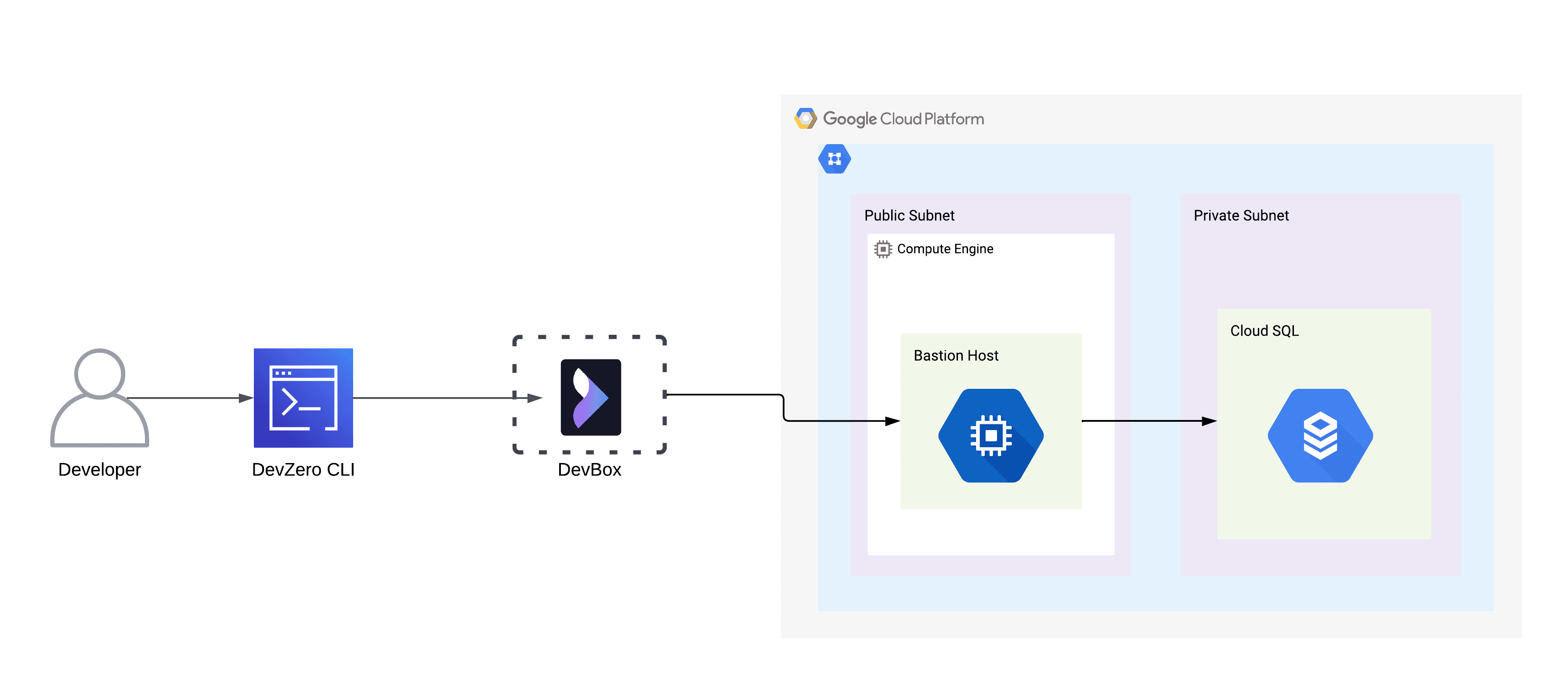
Task: Select the Cloud SQL database hexagon icon
Action: tap(1320, 435)
